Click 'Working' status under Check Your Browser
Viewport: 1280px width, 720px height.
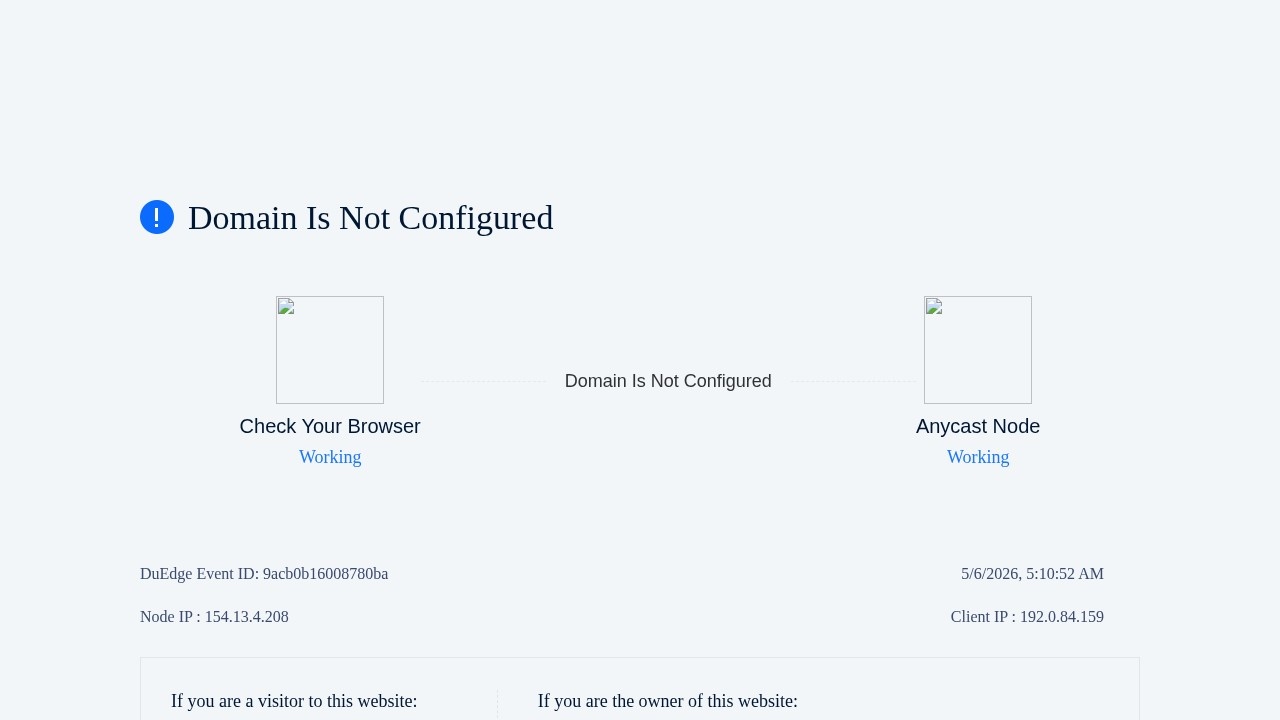coord(330,457)
